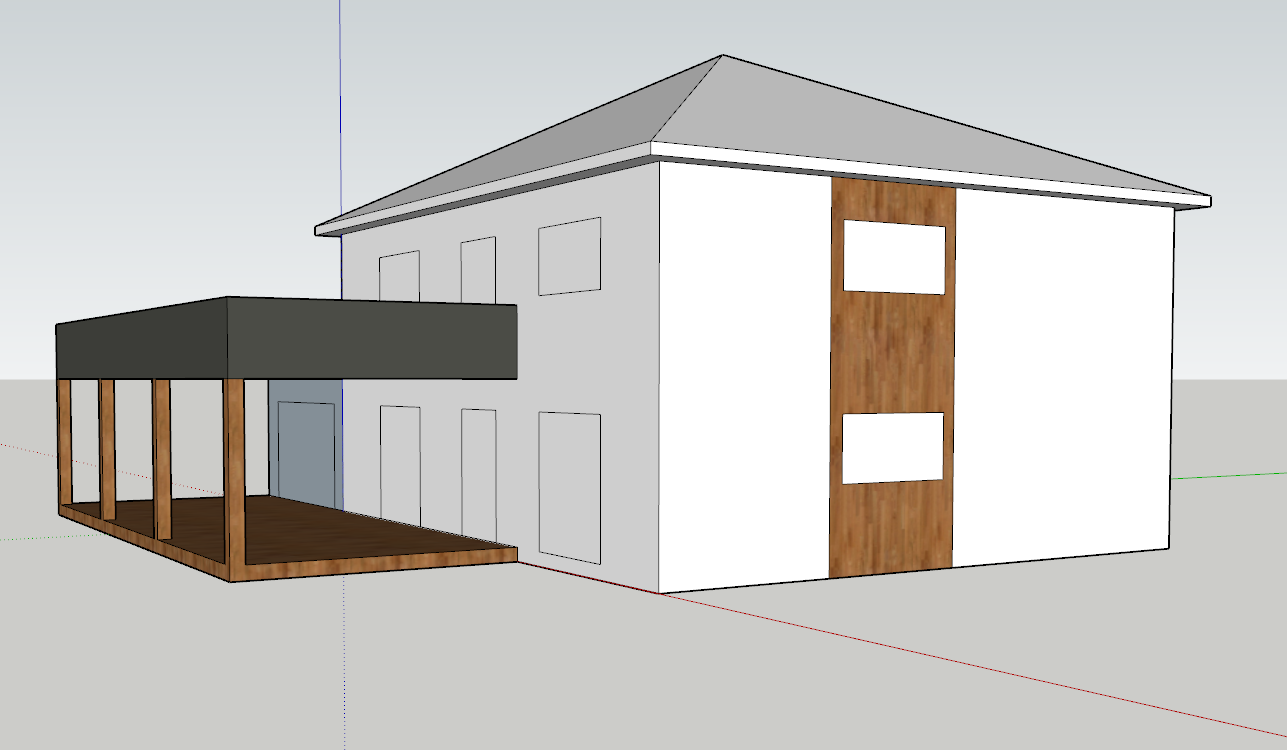Select the blue-gray door under the porch
Screen dimensions: 1287x750
(x=305, y=450)
